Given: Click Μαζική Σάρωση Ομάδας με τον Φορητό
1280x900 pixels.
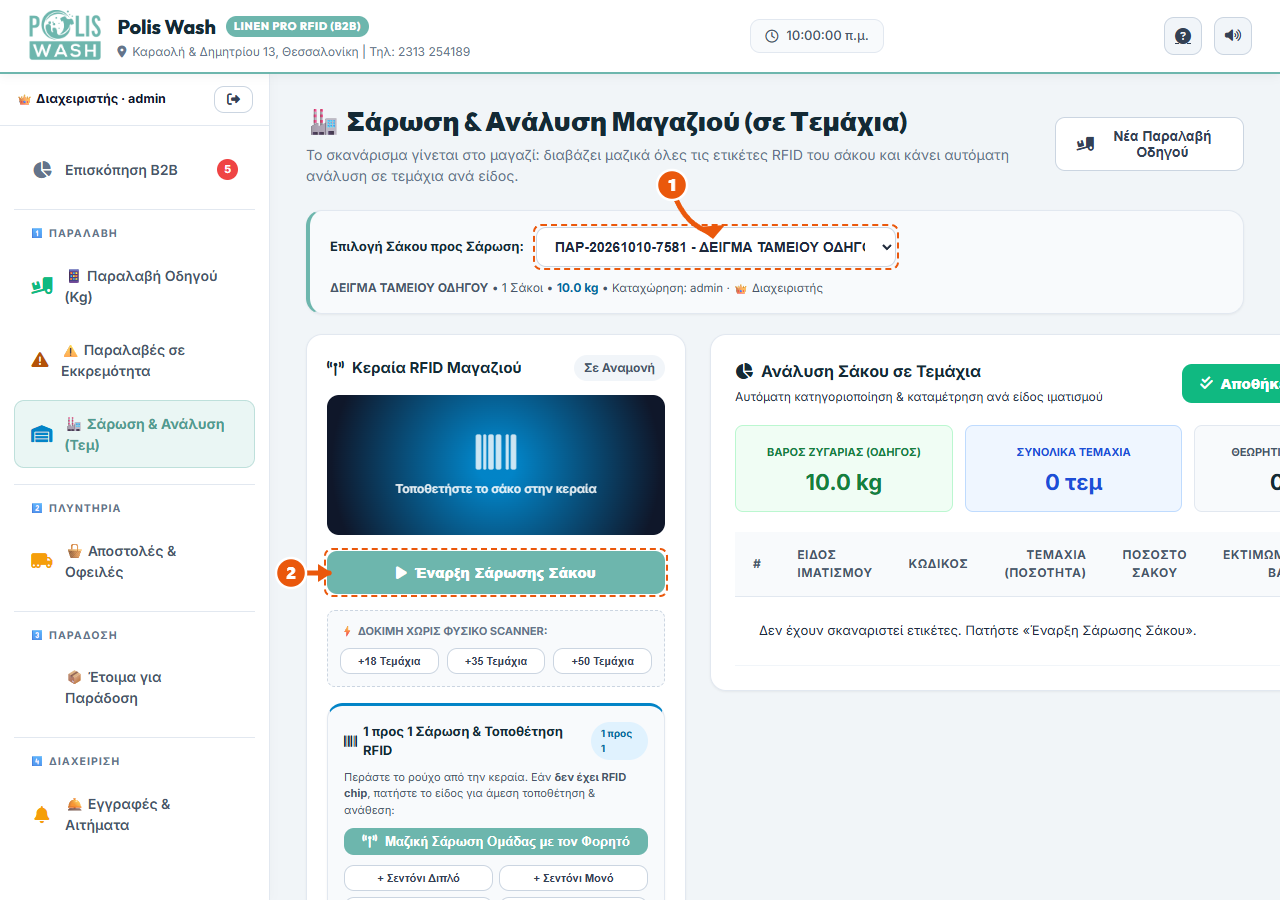Looking at the screenshot, I should 496,841.
